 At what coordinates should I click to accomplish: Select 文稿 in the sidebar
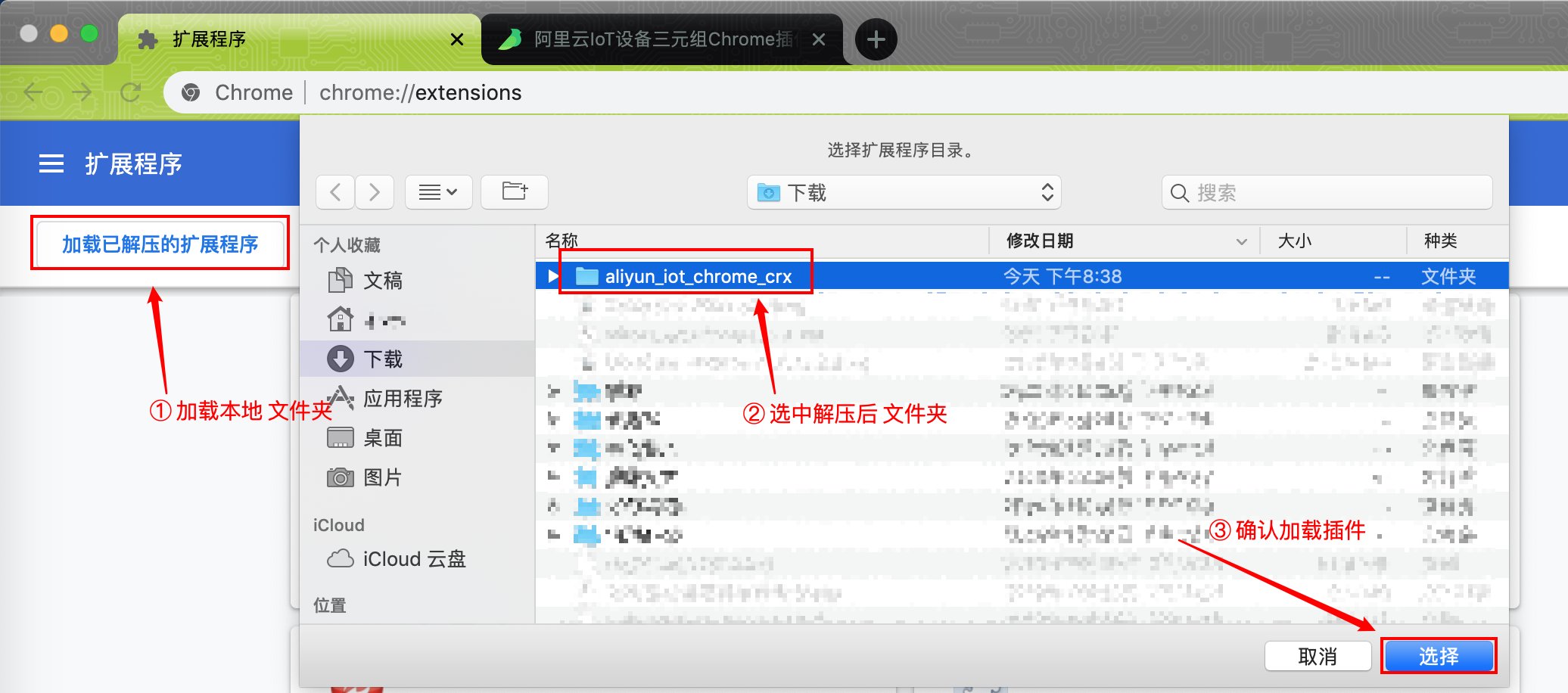418,281
